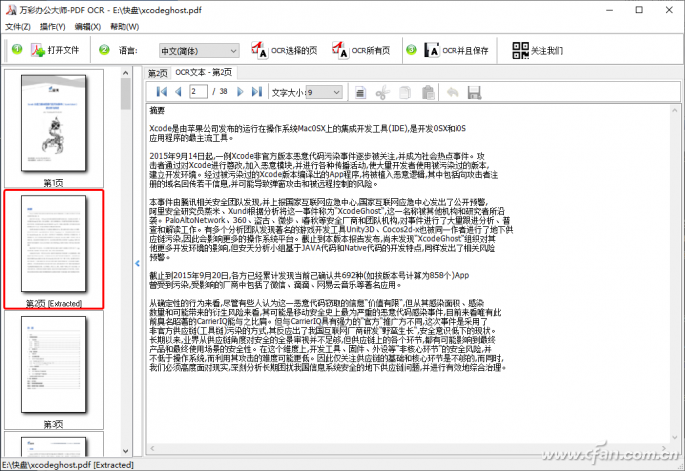This screenshot has width=685, height=471.
Task: Open the 帮助(W) menu
Action: coord(125,27)
